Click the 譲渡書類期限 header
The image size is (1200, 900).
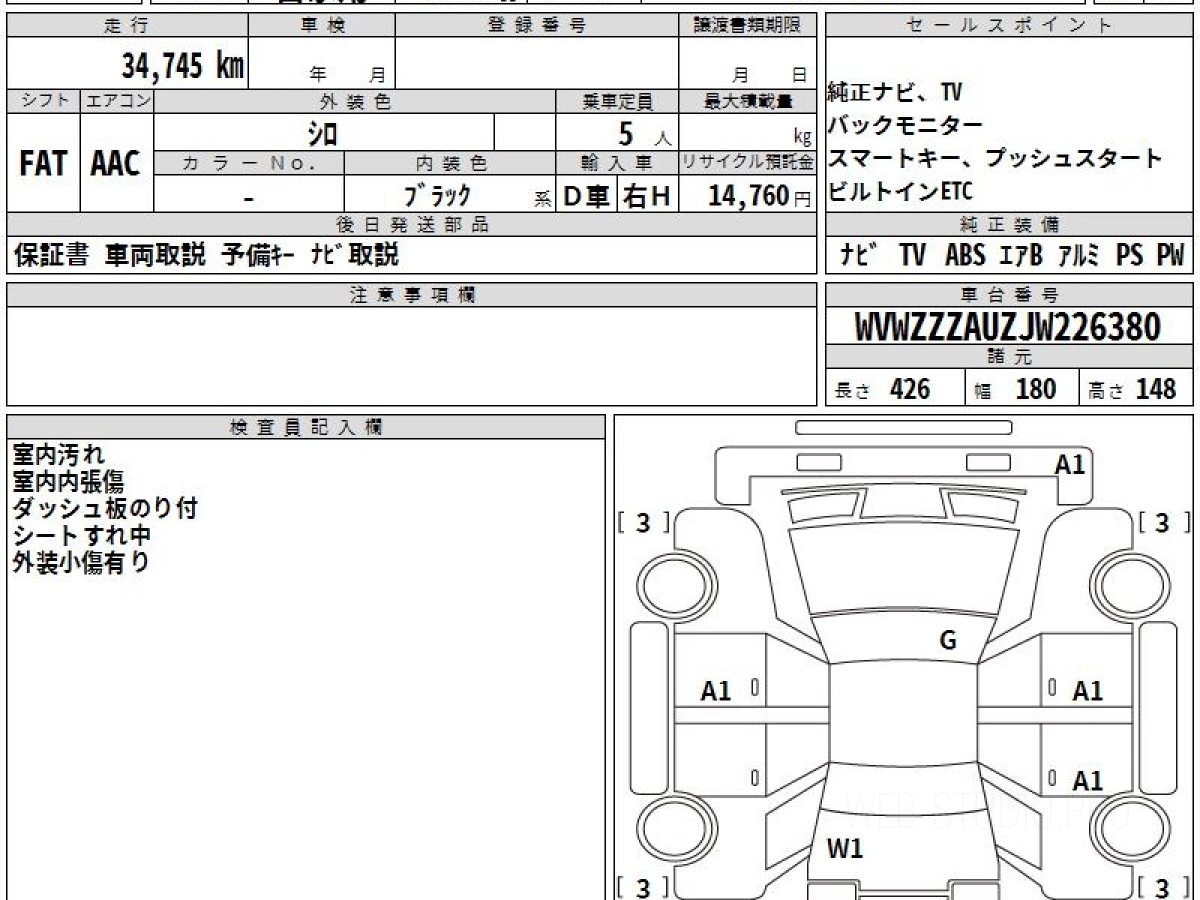[x=748, y=27]
